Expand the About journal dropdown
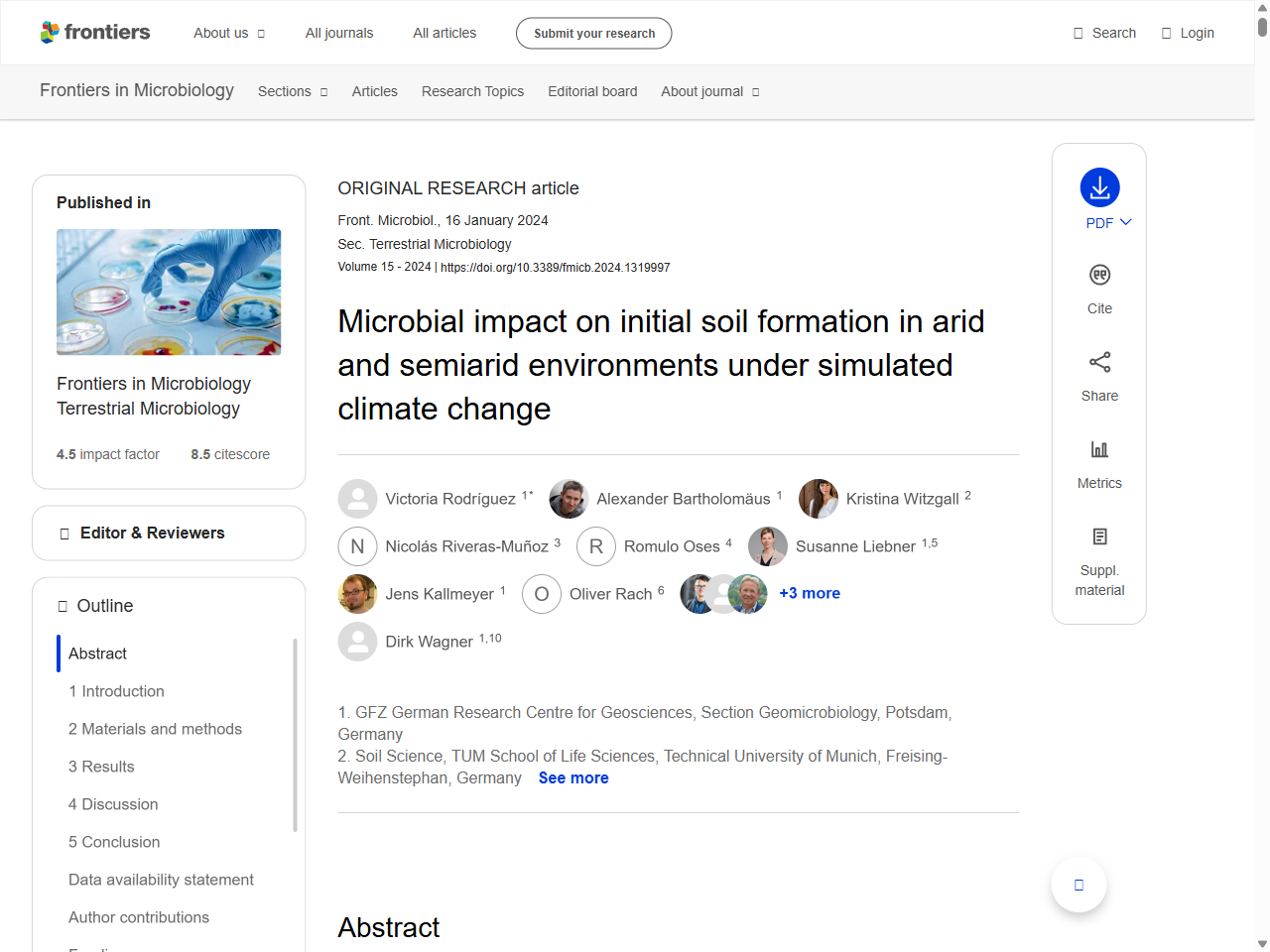This screenshot has width=1270, height=952. pos(709,91)
